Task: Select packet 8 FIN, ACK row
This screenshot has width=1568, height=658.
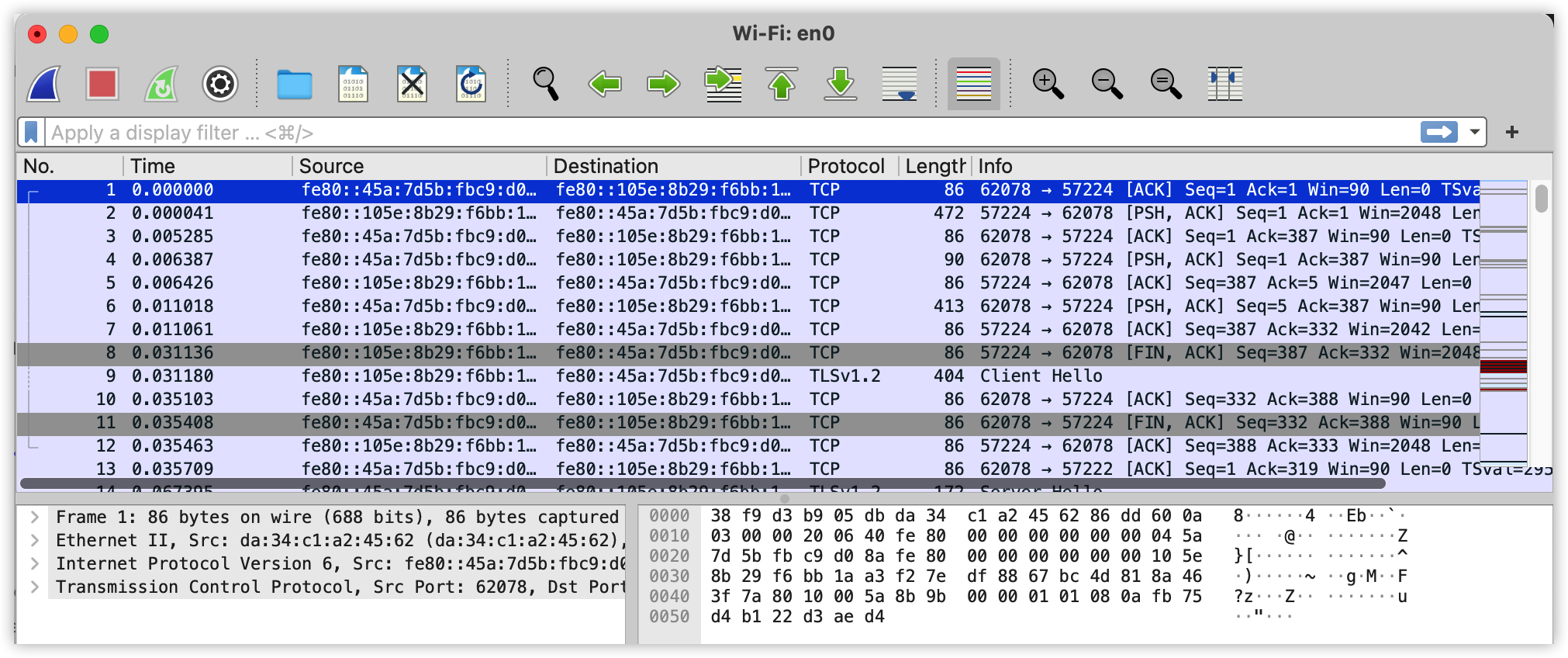Action: click(748, 352)
